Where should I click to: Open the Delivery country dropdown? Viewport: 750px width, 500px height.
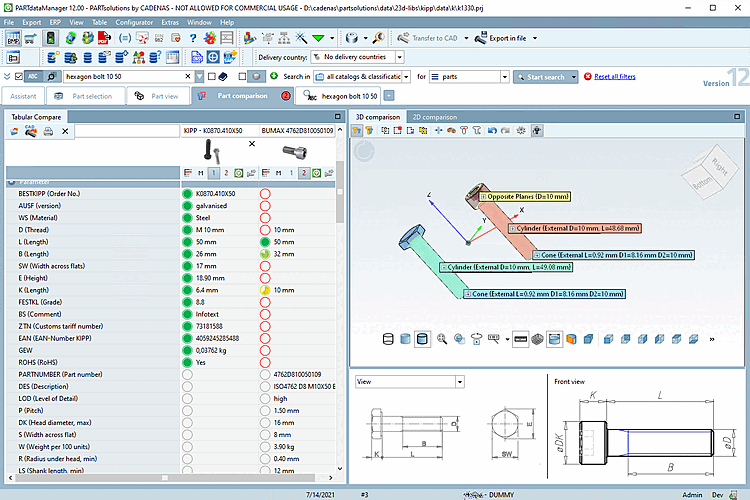click(399, 57)
